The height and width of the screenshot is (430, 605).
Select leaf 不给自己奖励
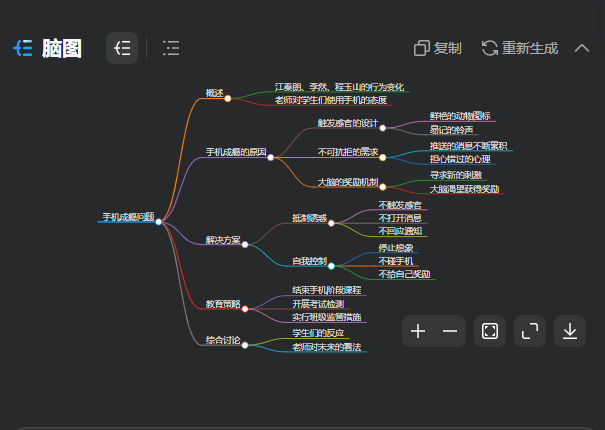[x=404, y=274]
